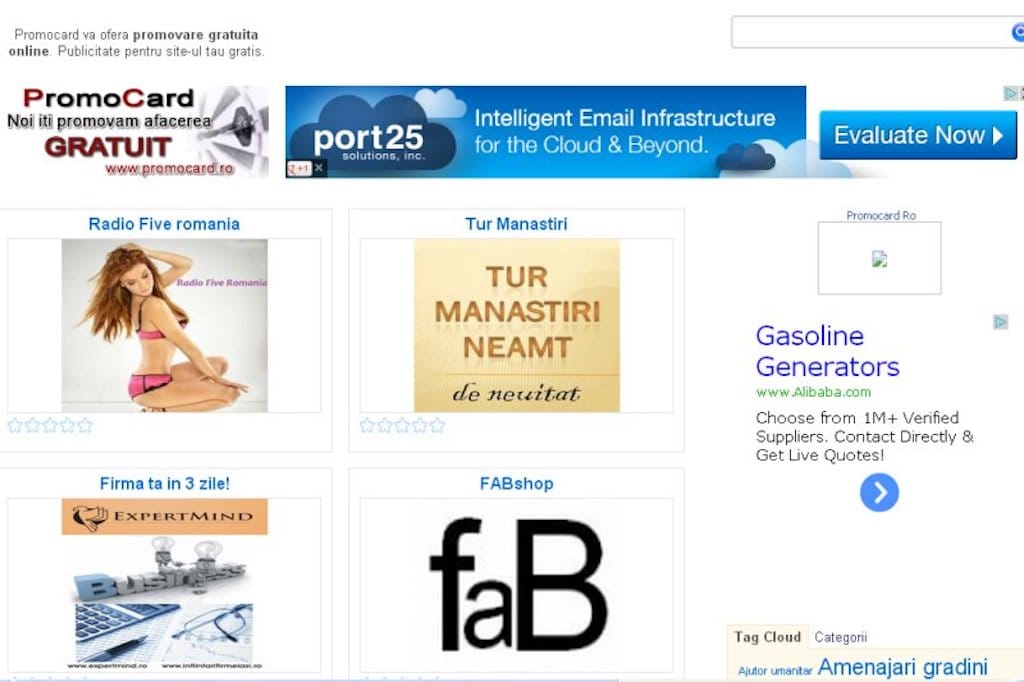Click broken image icon under Promocard Ro

click(880, 259)
